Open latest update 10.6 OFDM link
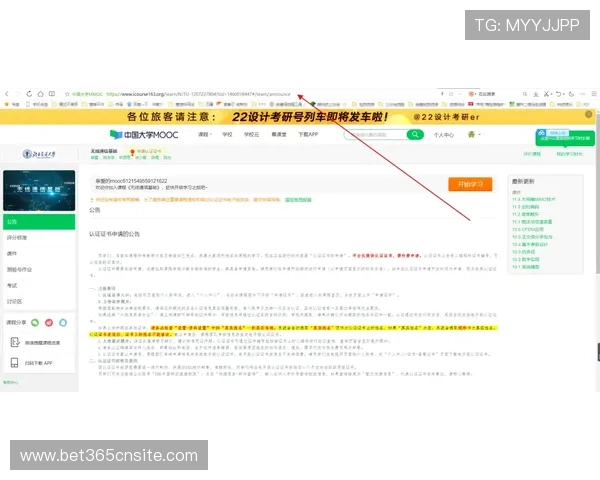600x480 pixels. point(528,229)
